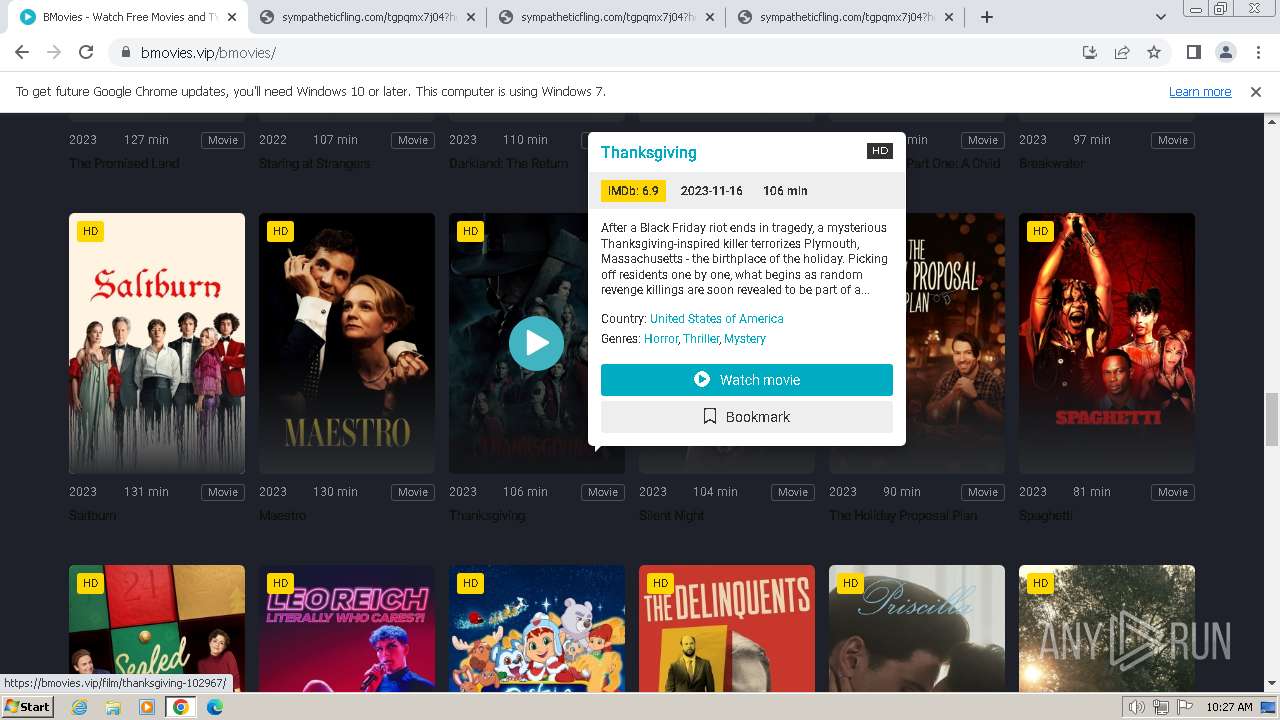Select the BMovies - Watch Free Movies tab
This screenshot has height=720, width=1280.
pos(128,17)
